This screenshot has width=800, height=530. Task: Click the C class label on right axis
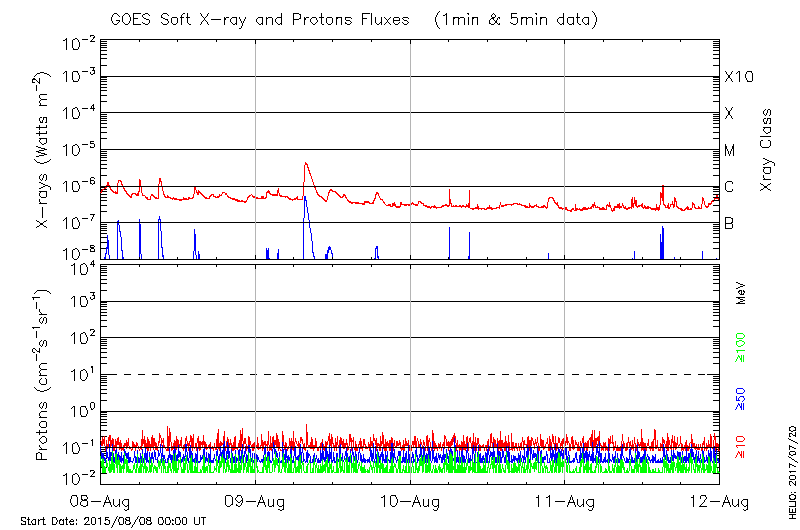click(730, 187)
